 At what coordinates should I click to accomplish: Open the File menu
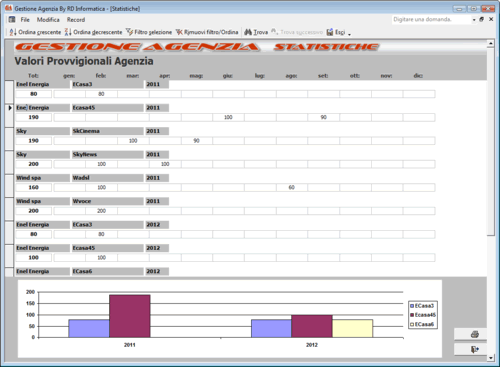point(25,20)
